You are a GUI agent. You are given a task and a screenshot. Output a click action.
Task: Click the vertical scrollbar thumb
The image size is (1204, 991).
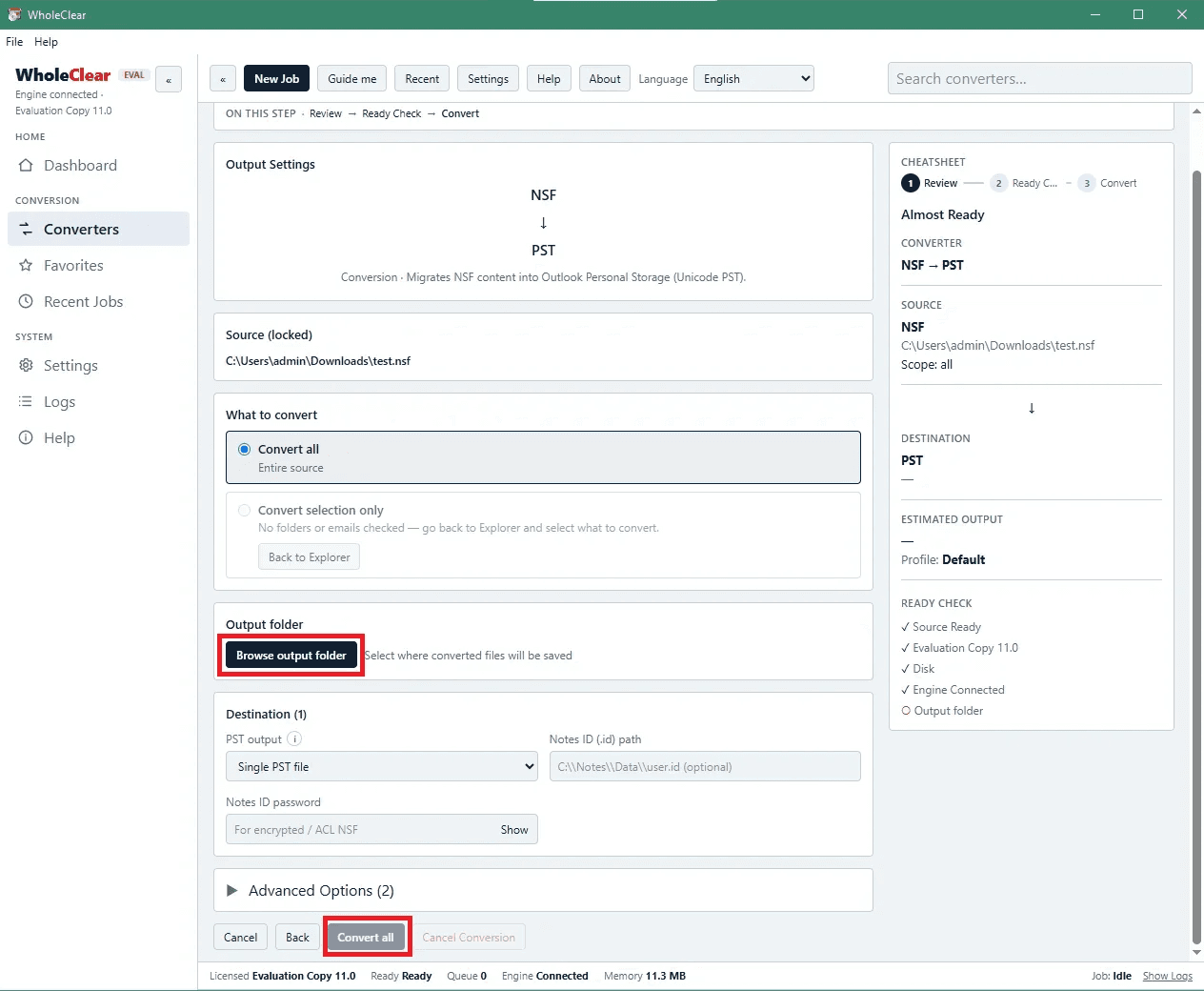tap(1197, 557)
